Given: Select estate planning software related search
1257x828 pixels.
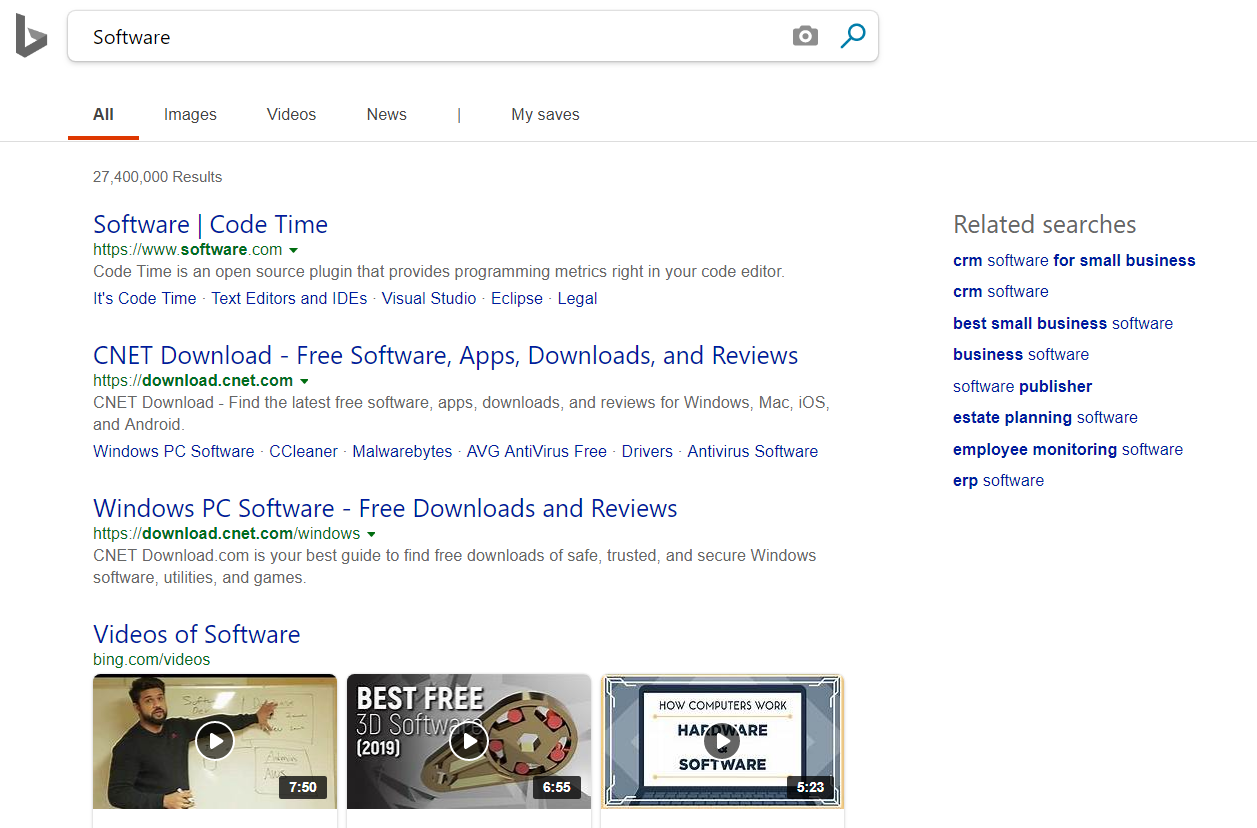Looking at the screenshot, I should coord(1045,417).
